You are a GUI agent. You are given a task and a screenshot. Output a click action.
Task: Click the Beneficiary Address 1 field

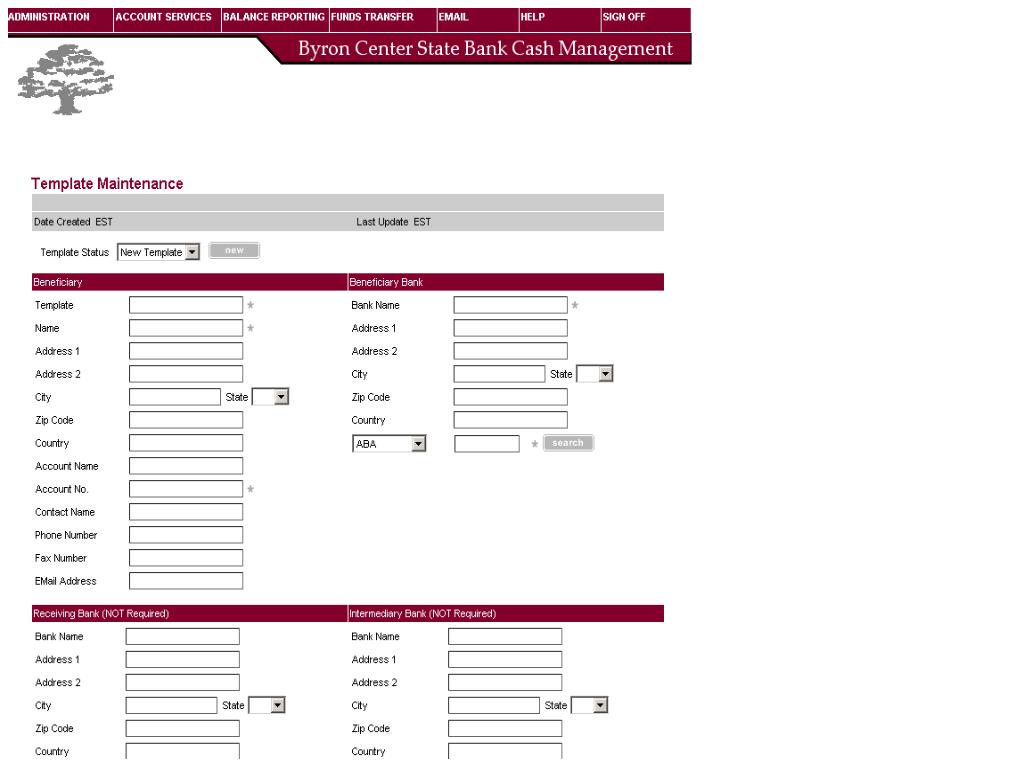coord(186,351)
